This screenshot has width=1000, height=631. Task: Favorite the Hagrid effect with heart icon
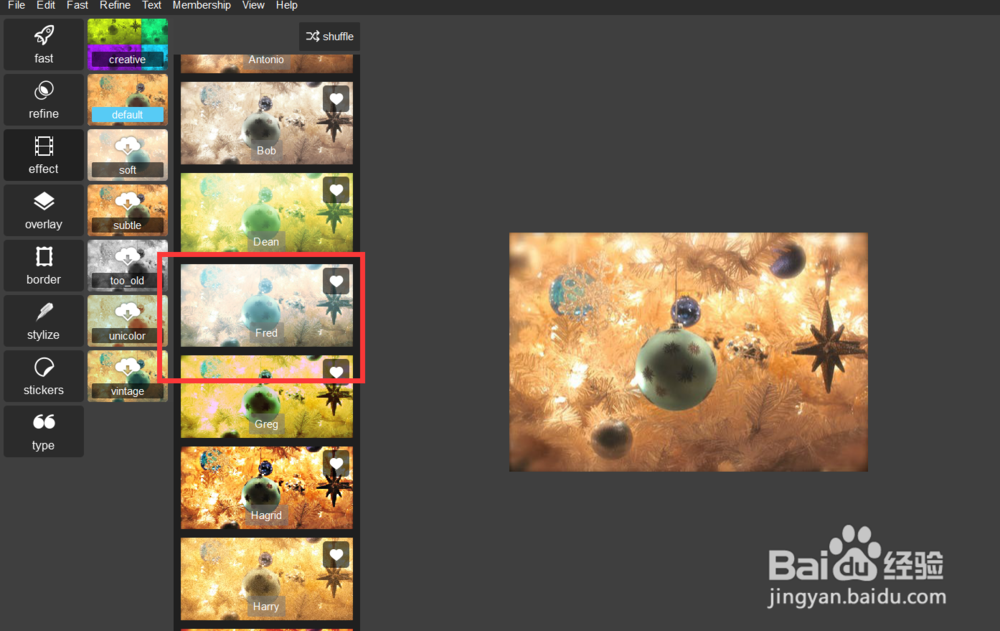336,464
